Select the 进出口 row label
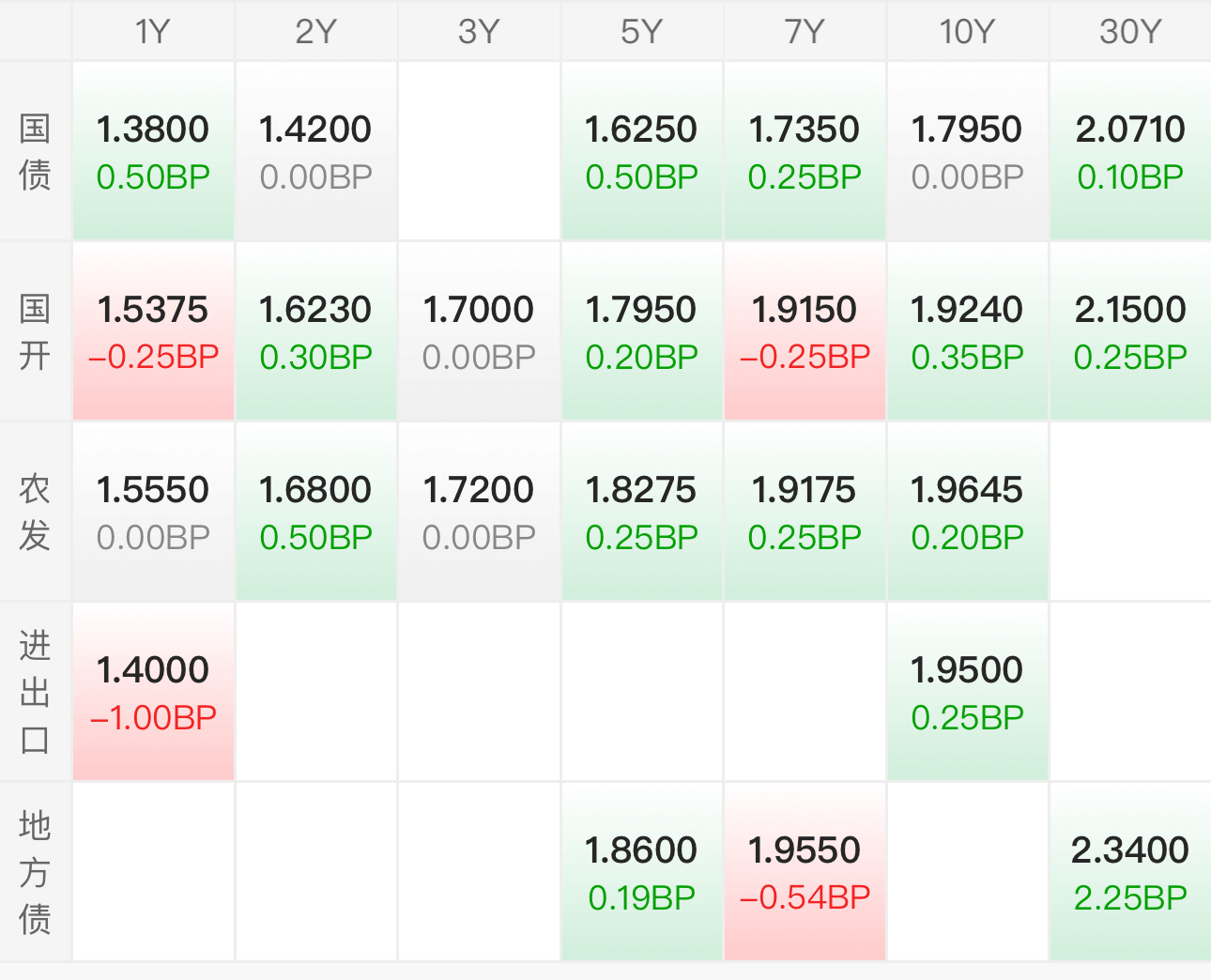The image size is (1211, 980). pos(35,692)
